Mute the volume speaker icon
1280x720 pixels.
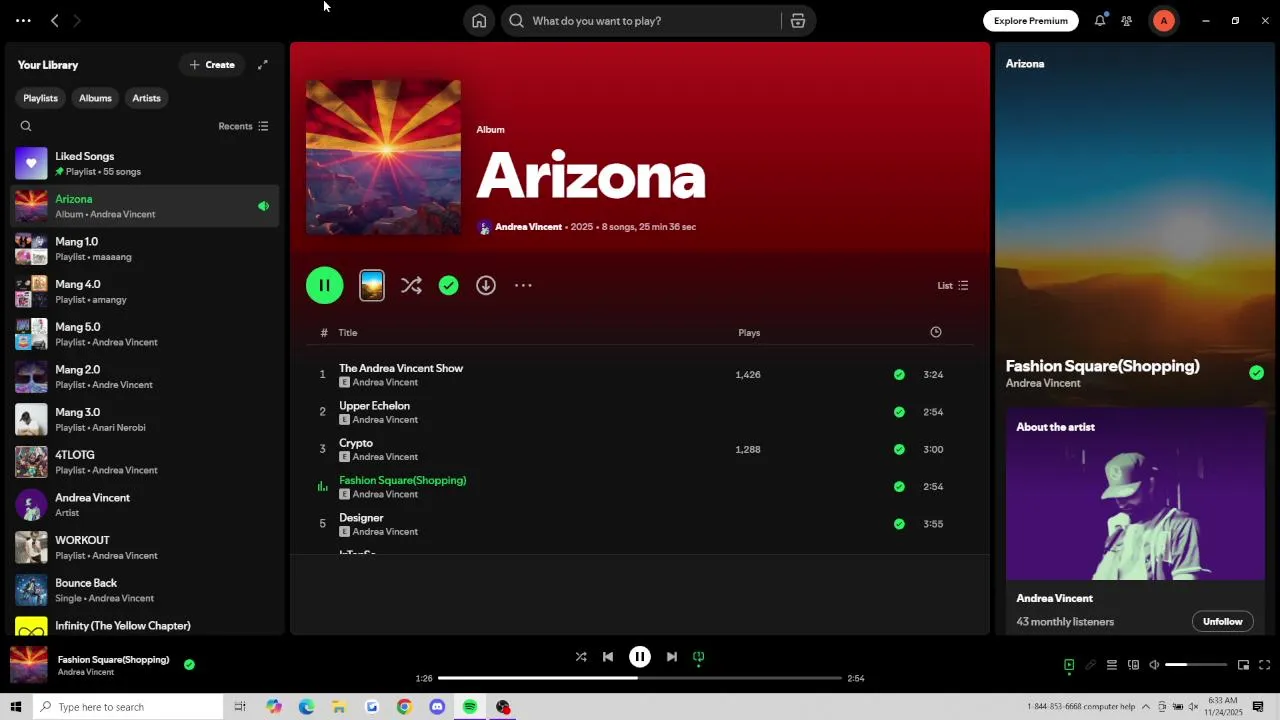[x=1154, y=665]
